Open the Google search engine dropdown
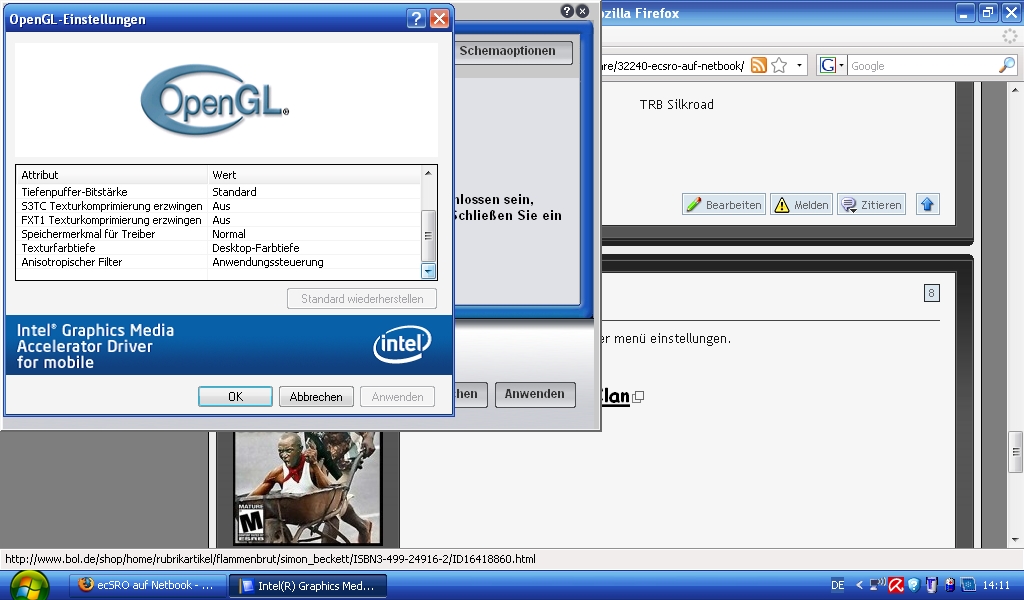Screen dimensions: 1024x600 832,66
